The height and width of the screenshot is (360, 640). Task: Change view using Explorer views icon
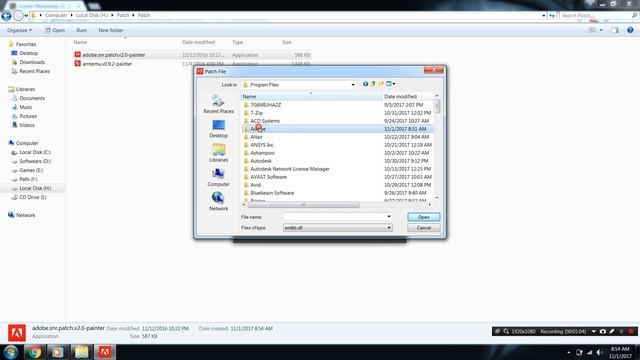tap(592, 30)
